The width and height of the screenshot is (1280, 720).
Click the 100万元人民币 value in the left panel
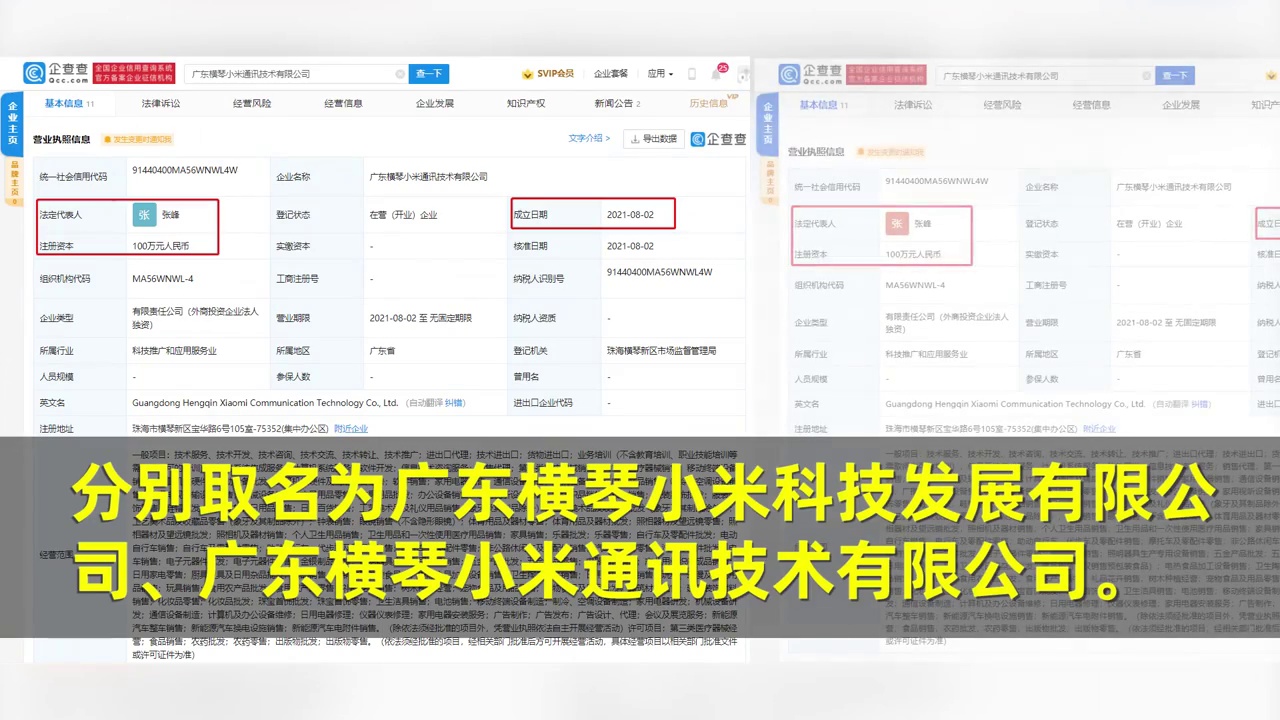coord(160,246)
